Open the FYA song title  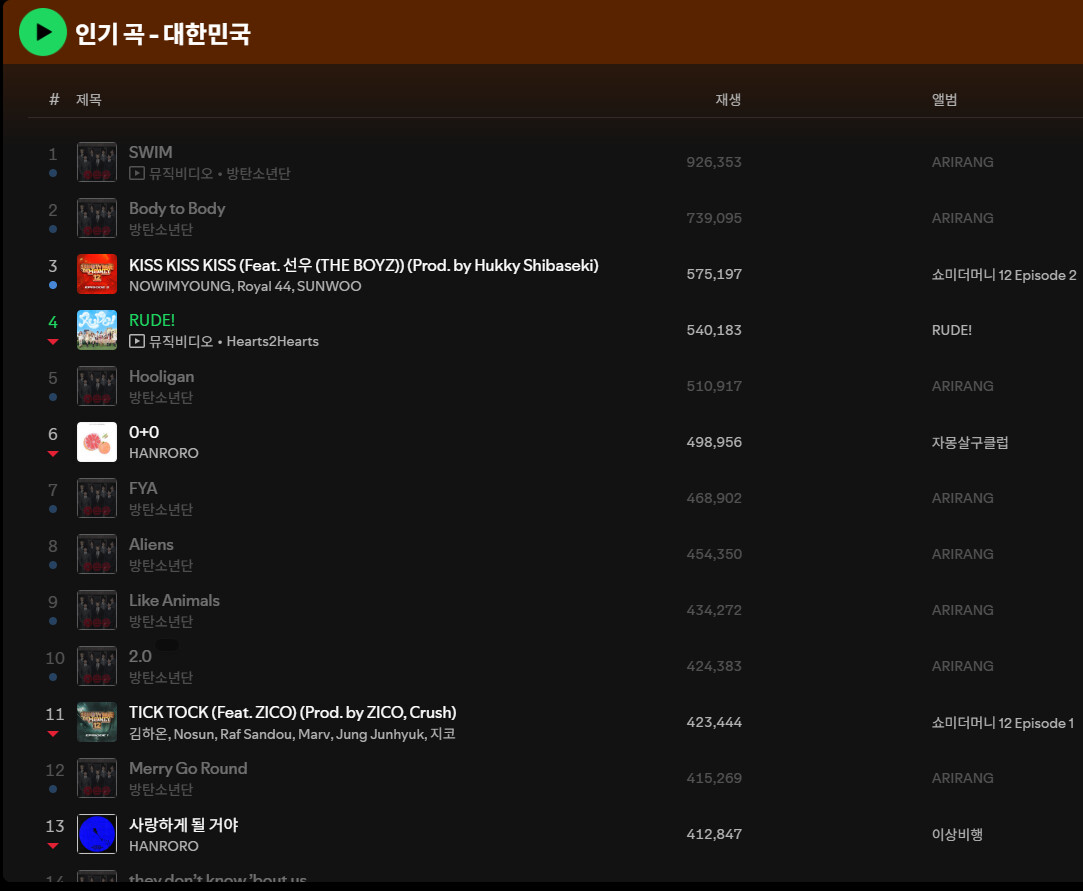143,488
